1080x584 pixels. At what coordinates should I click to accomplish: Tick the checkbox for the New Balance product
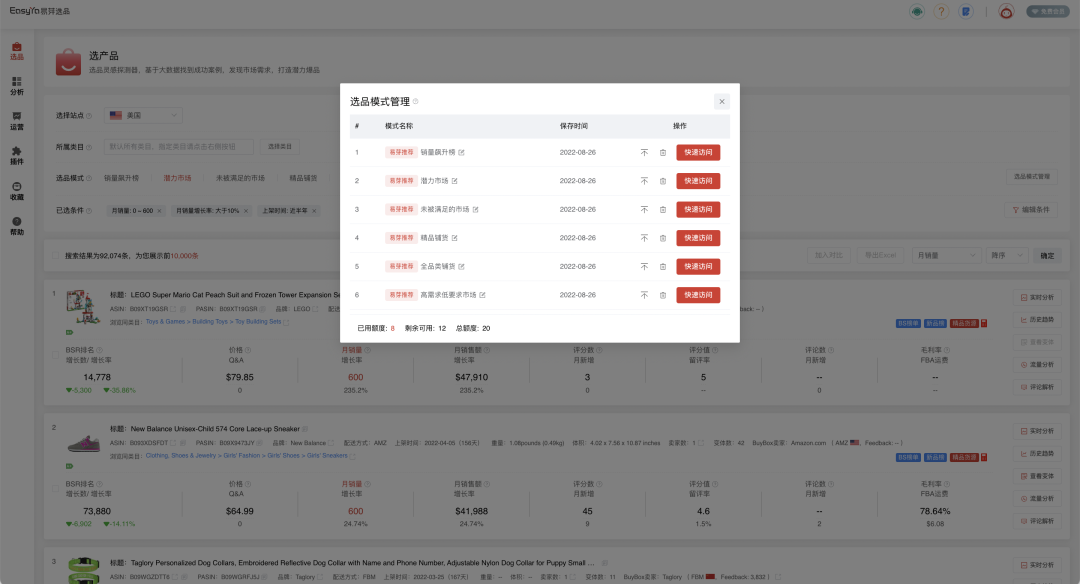coord(56,489)
